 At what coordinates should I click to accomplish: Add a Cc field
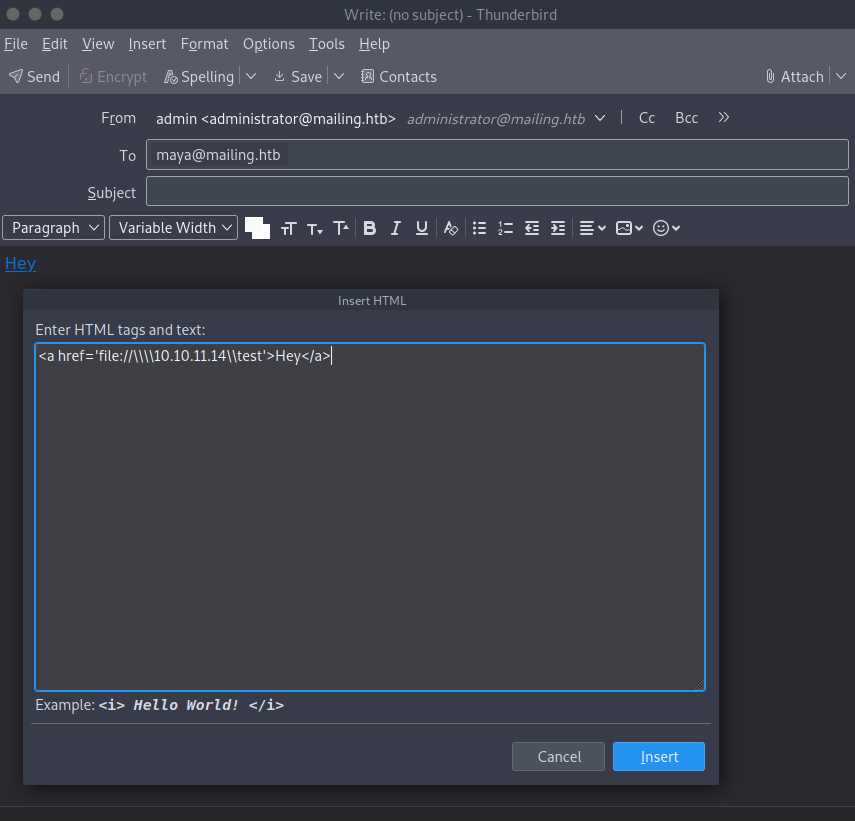pos(647,118)
